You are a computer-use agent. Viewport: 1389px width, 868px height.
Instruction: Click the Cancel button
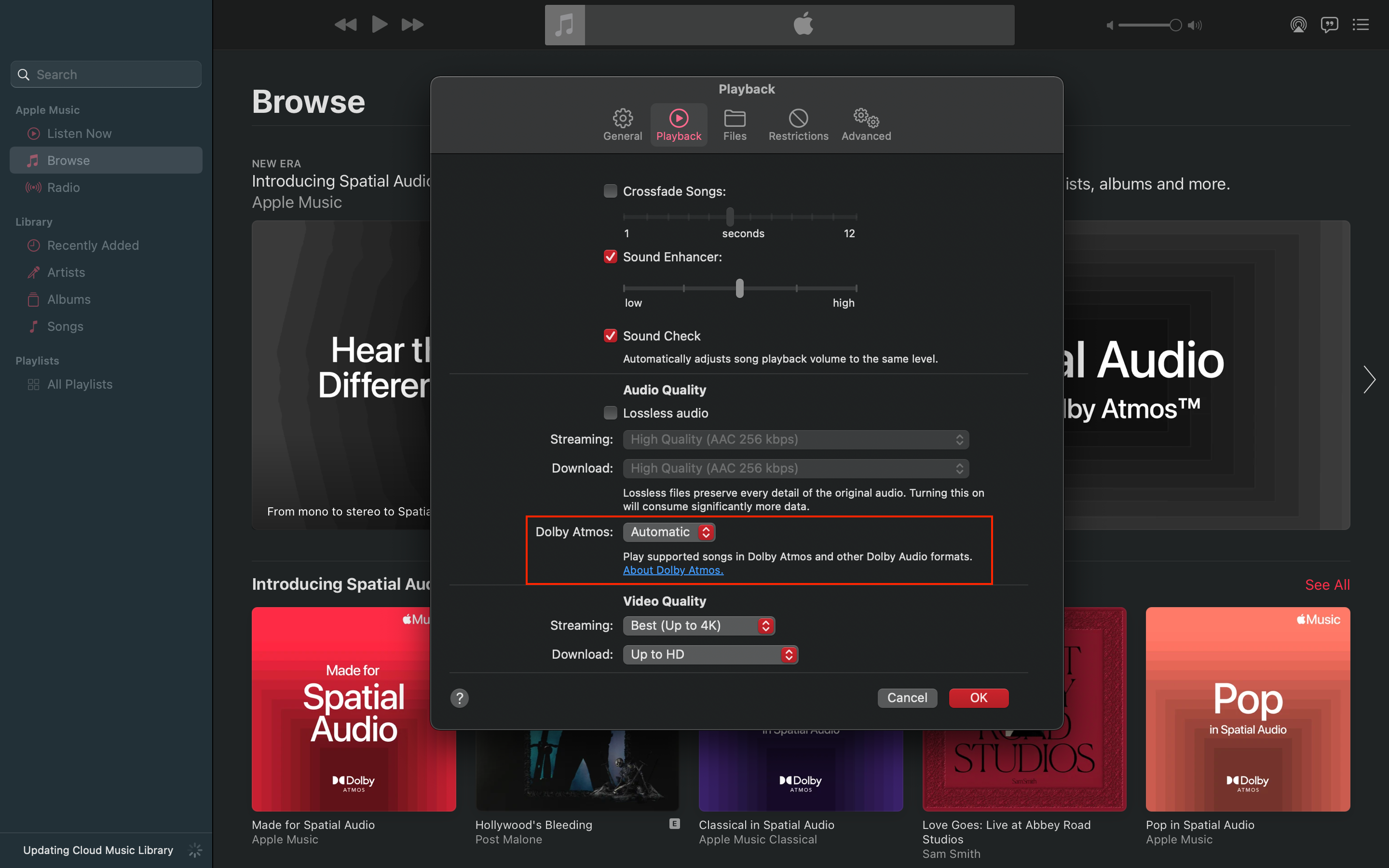[907, 697]
